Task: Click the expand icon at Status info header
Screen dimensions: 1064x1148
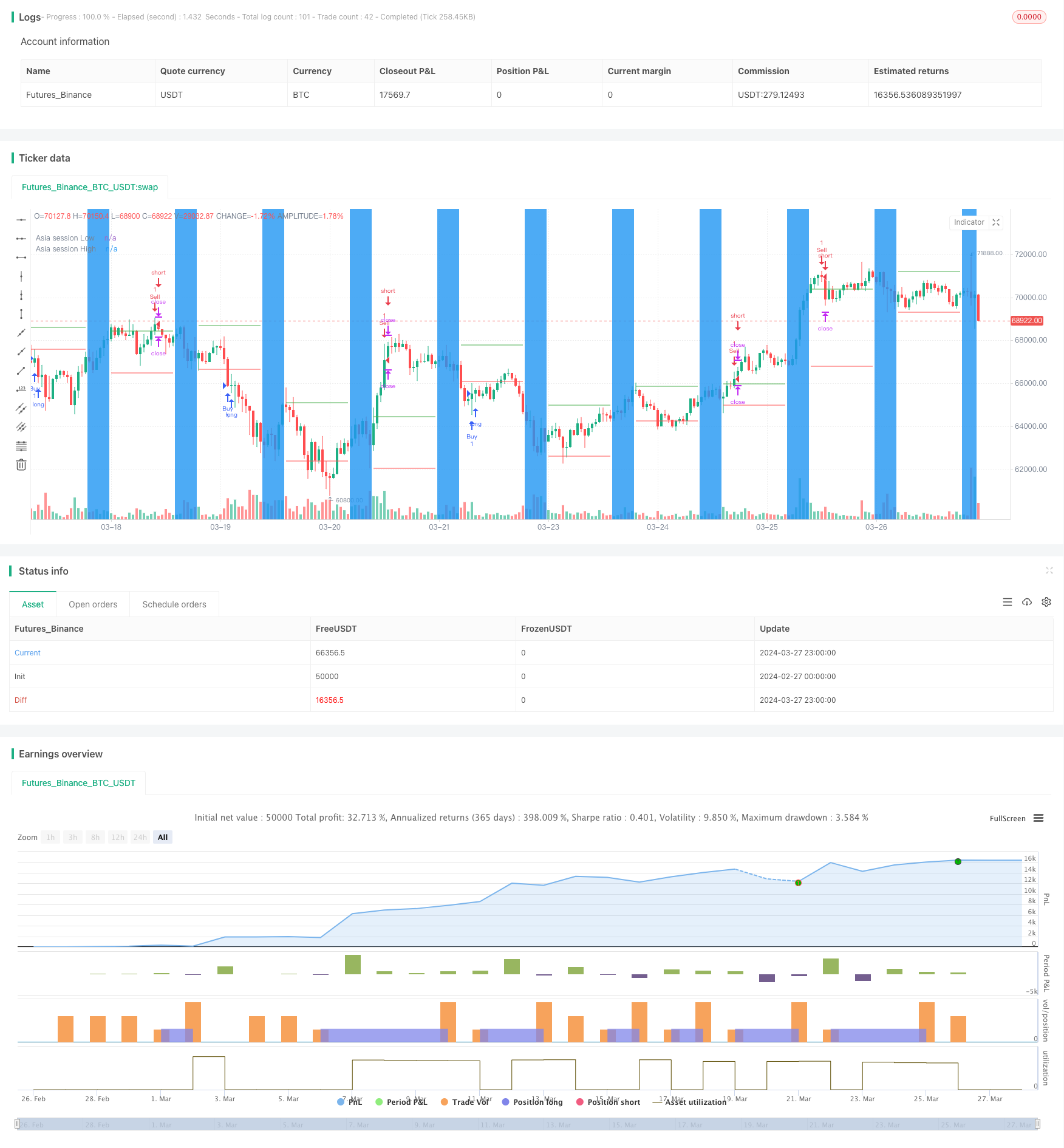Action: (1049, 570)
